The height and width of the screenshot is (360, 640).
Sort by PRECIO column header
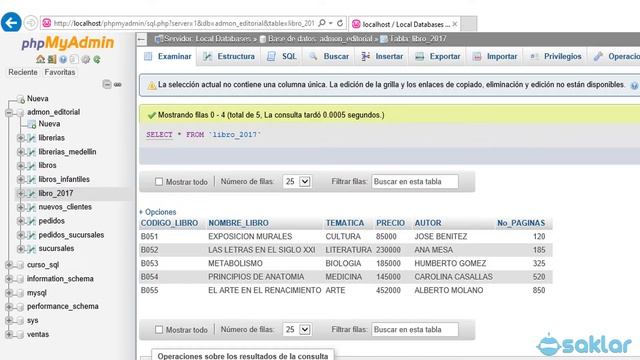click(x=390, y=223)
